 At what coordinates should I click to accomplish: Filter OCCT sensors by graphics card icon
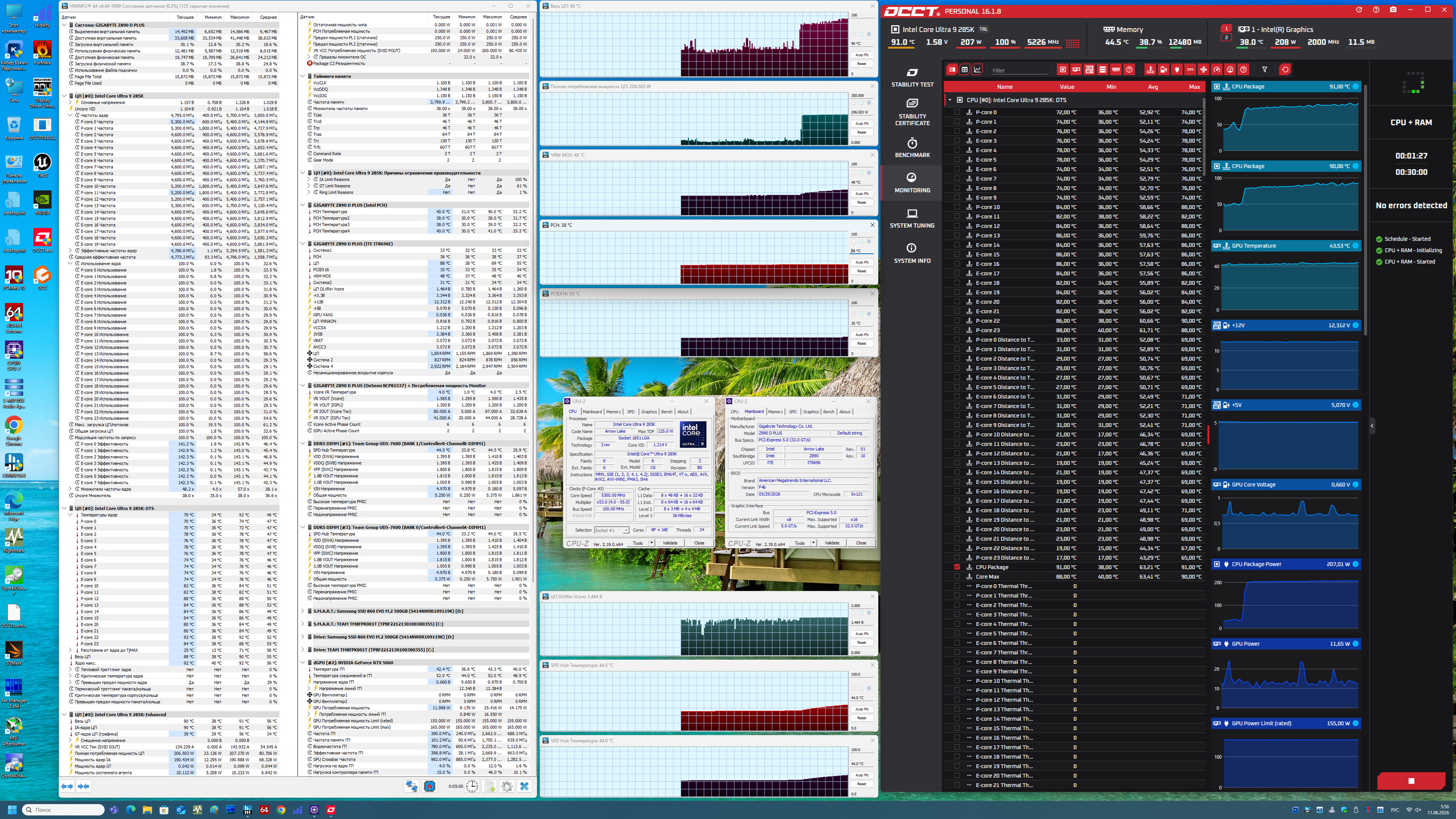(x=1076, y=69)
